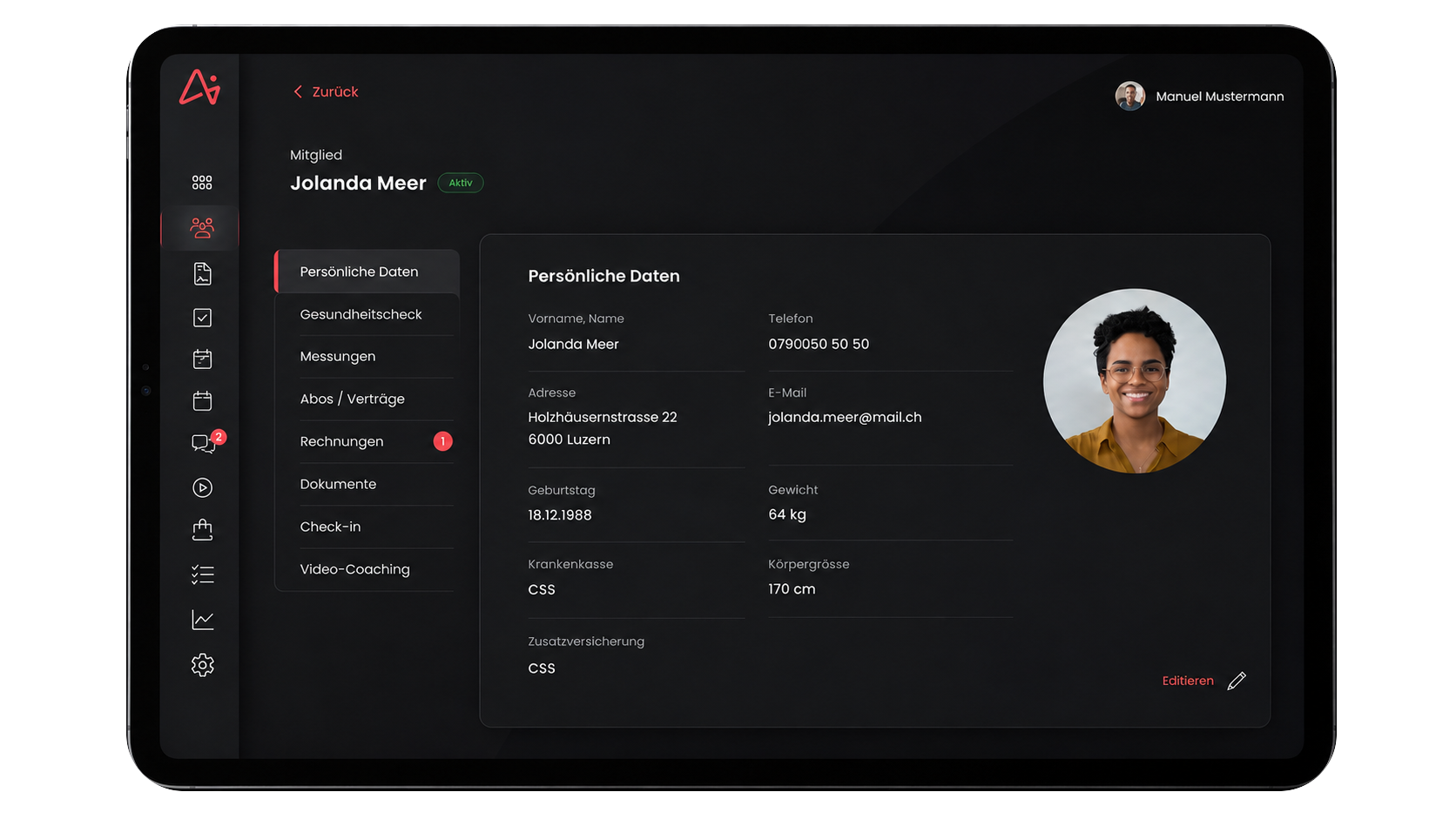Open the Video-Coaching tab
The image size is (1456, 819).
[x=367, y=569]
